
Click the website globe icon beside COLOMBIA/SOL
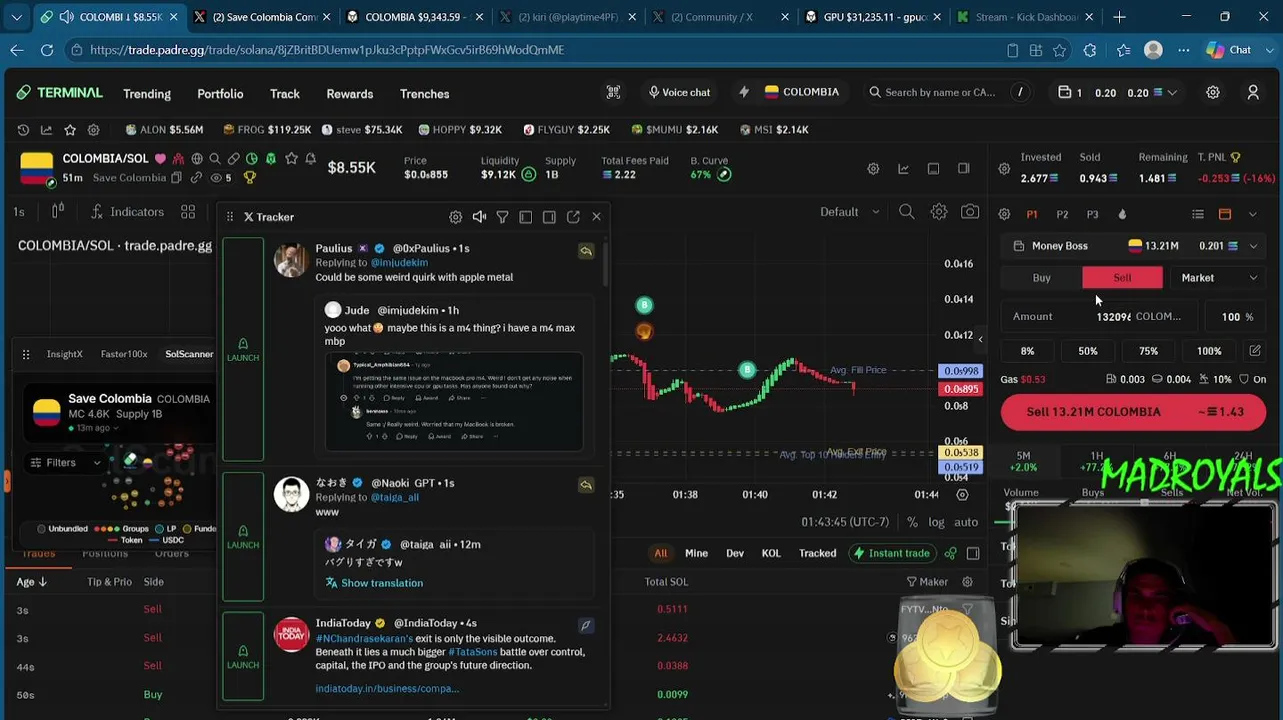[197, 159]
